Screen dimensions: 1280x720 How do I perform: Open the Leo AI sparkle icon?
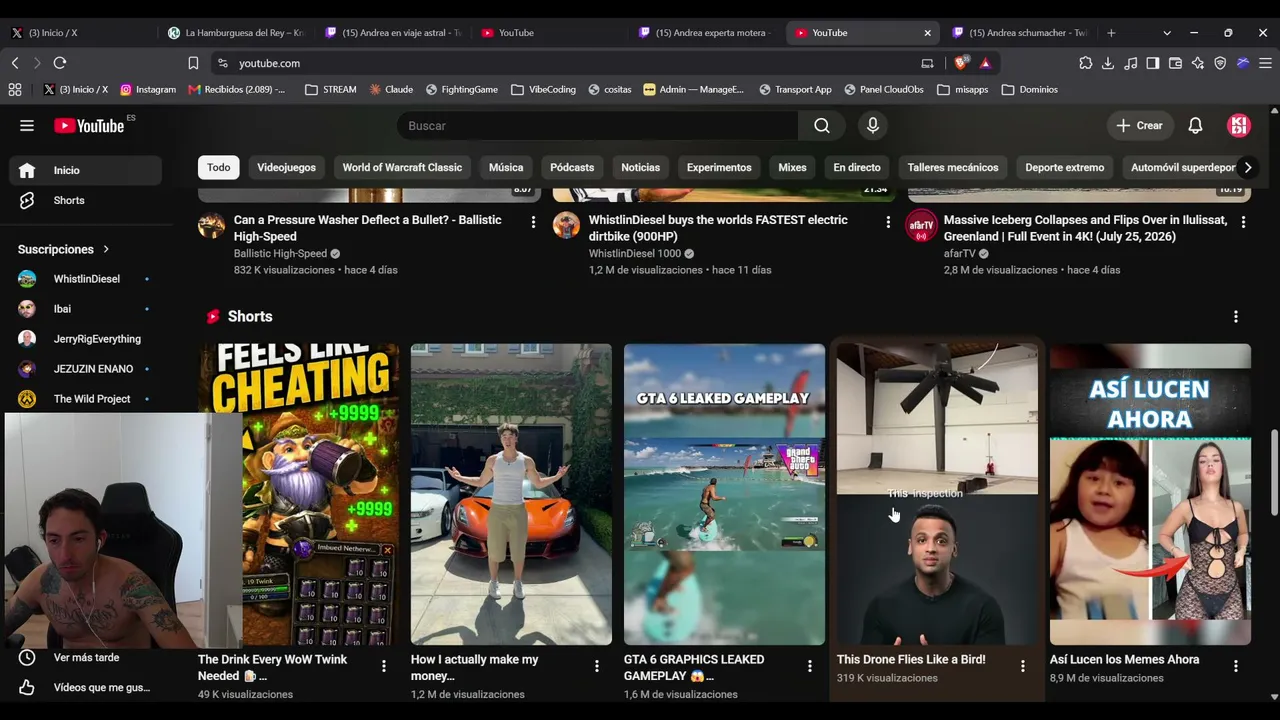click(x=1198, y=63)
